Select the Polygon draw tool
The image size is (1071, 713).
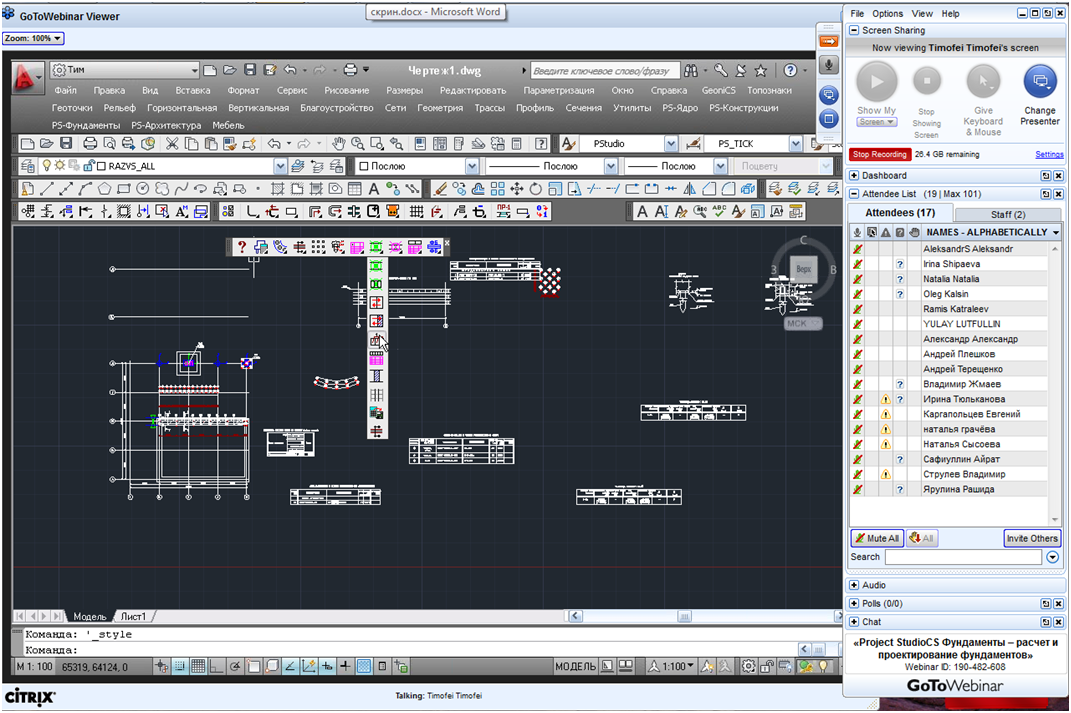pos(104,188)
